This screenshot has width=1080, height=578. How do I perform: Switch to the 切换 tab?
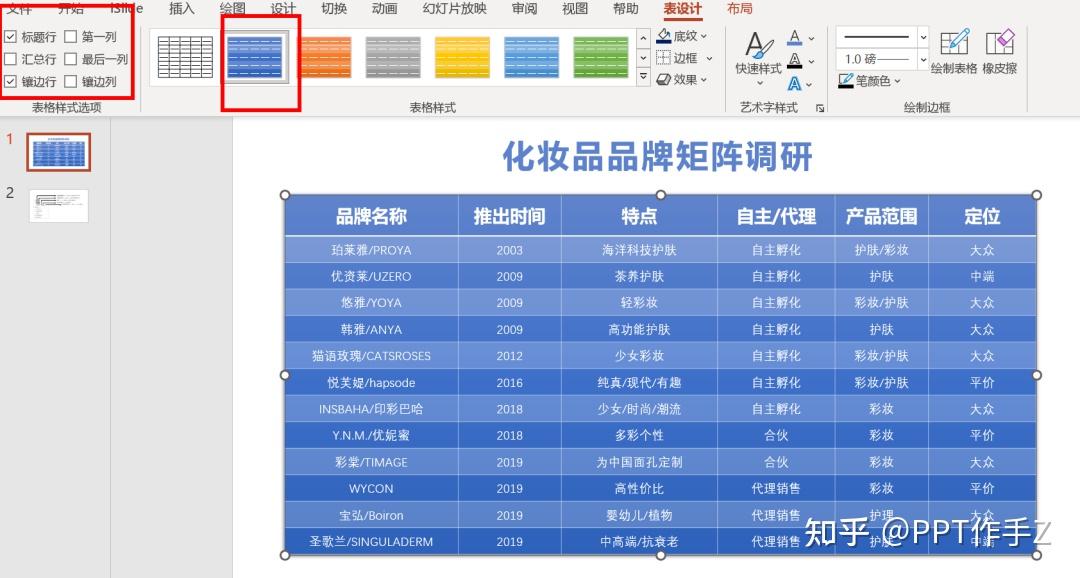click(x=334, y=8)
